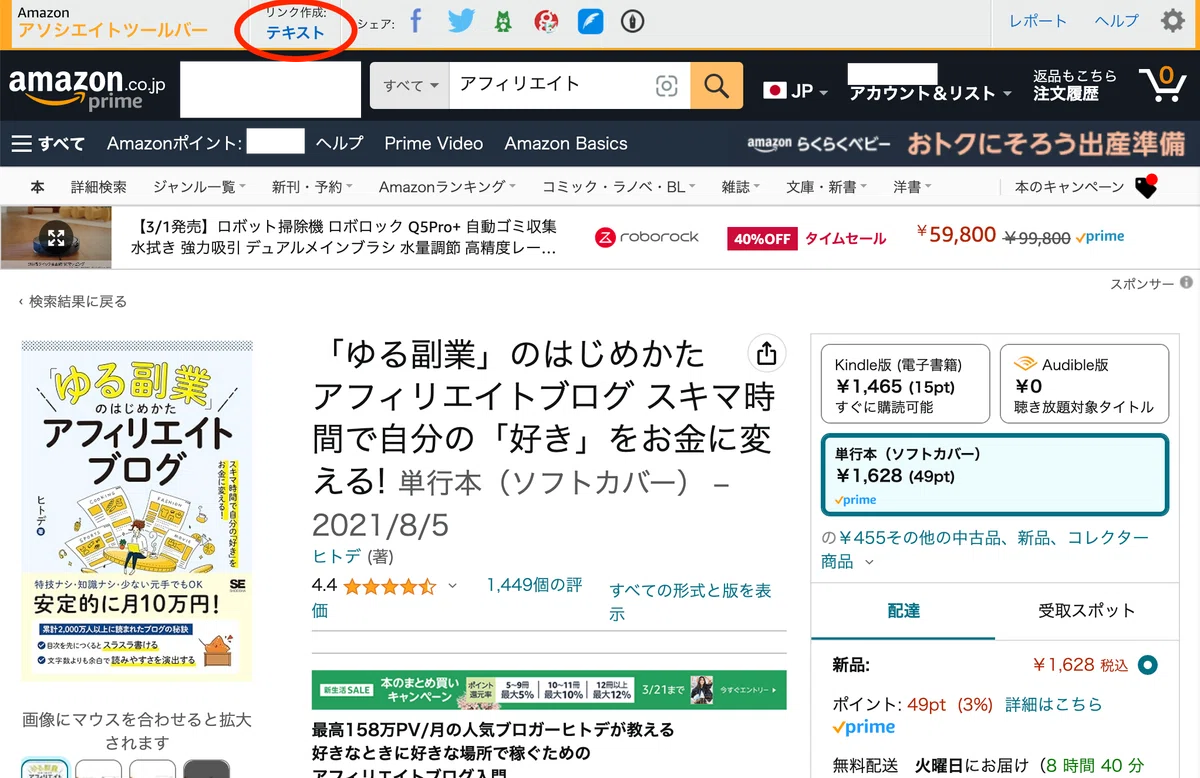Click the share icon beside book title
The image size is (1200, 778).
(x=766, y=353)
